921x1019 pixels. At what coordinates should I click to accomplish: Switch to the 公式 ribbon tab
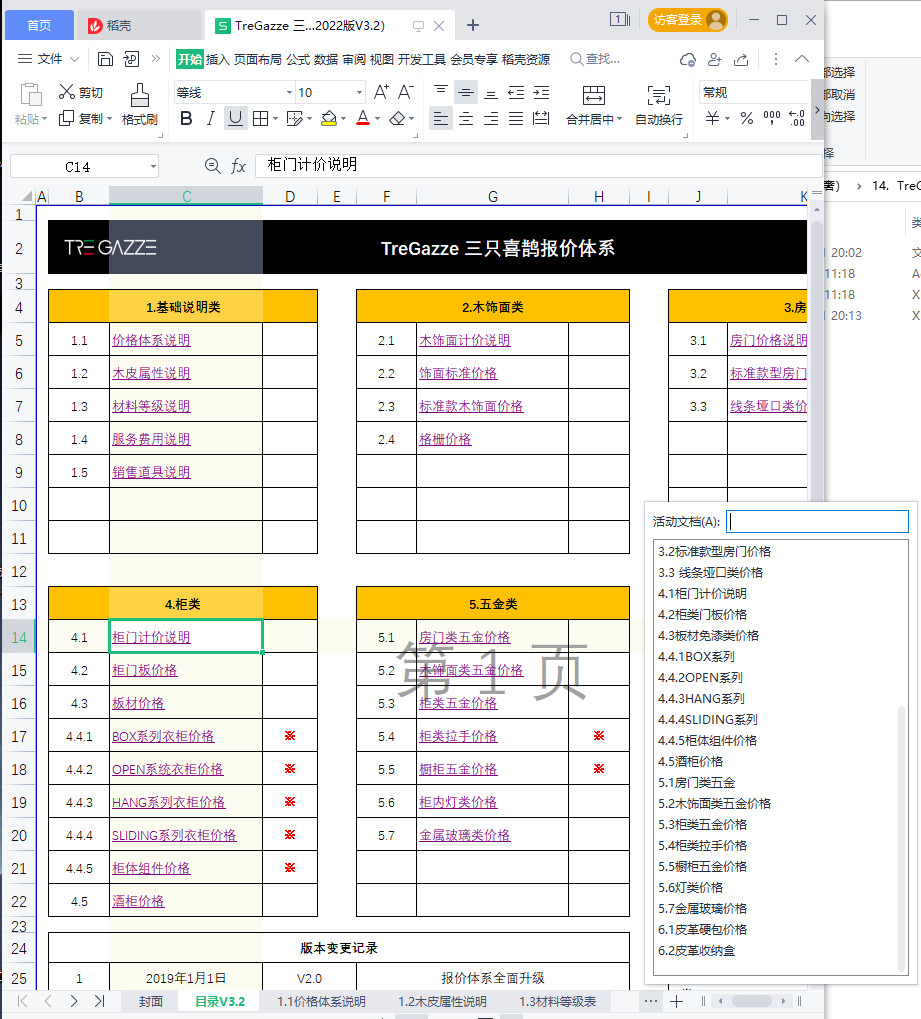click(298, 60)
